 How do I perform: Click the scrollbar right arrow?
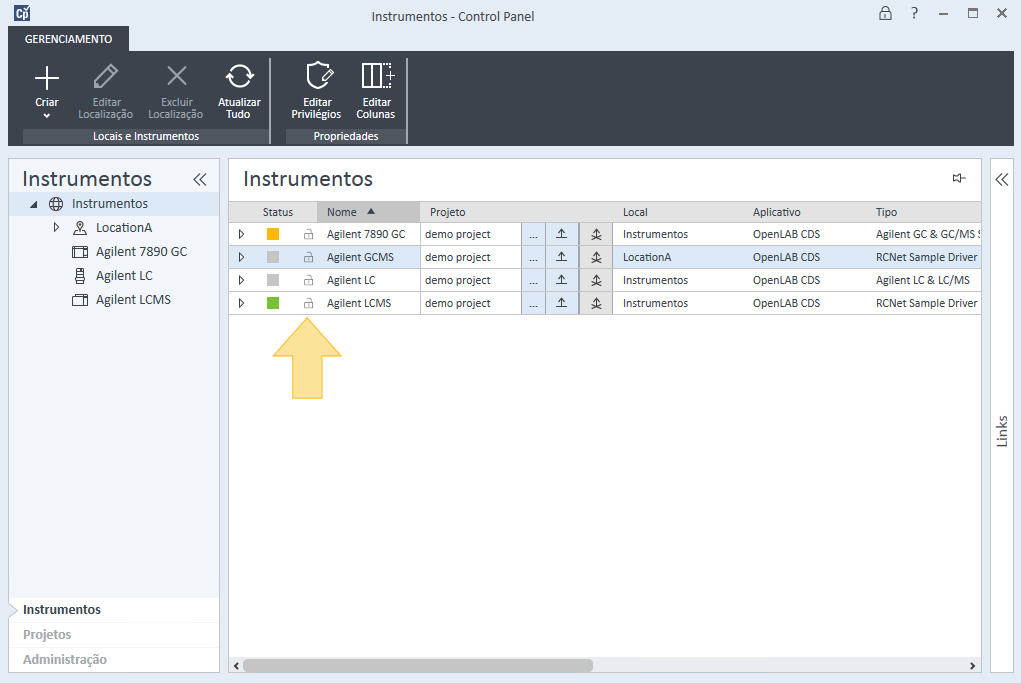click(972, 665)
